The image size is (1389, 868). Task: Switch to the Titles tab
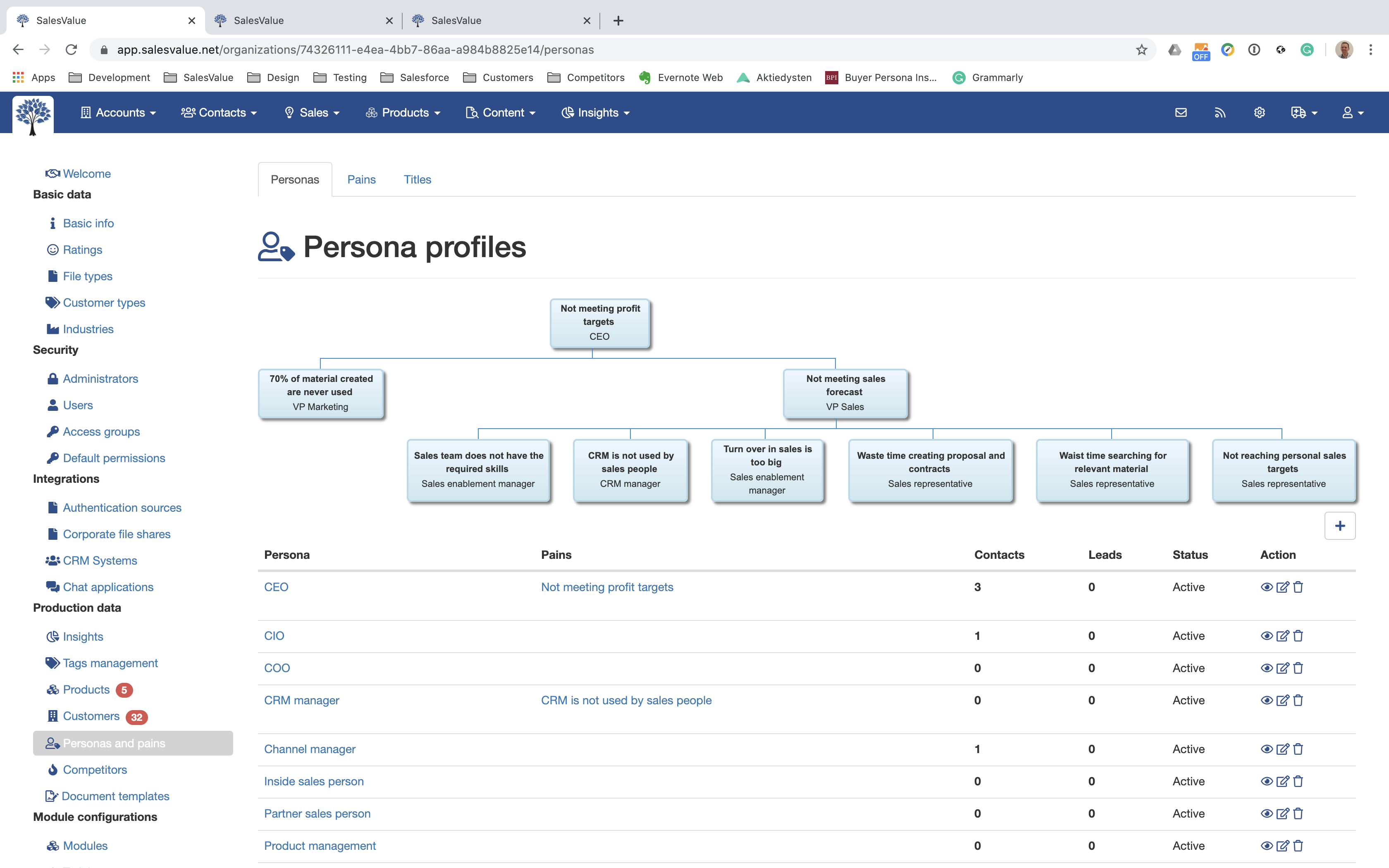click(417, 179)
